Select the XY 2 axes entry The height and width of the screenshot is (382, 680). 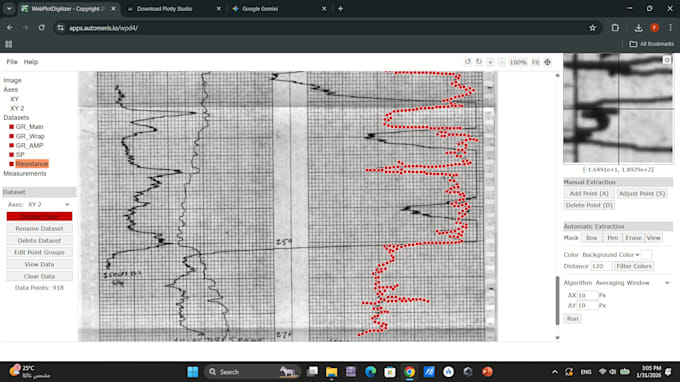tap(17, 108)
